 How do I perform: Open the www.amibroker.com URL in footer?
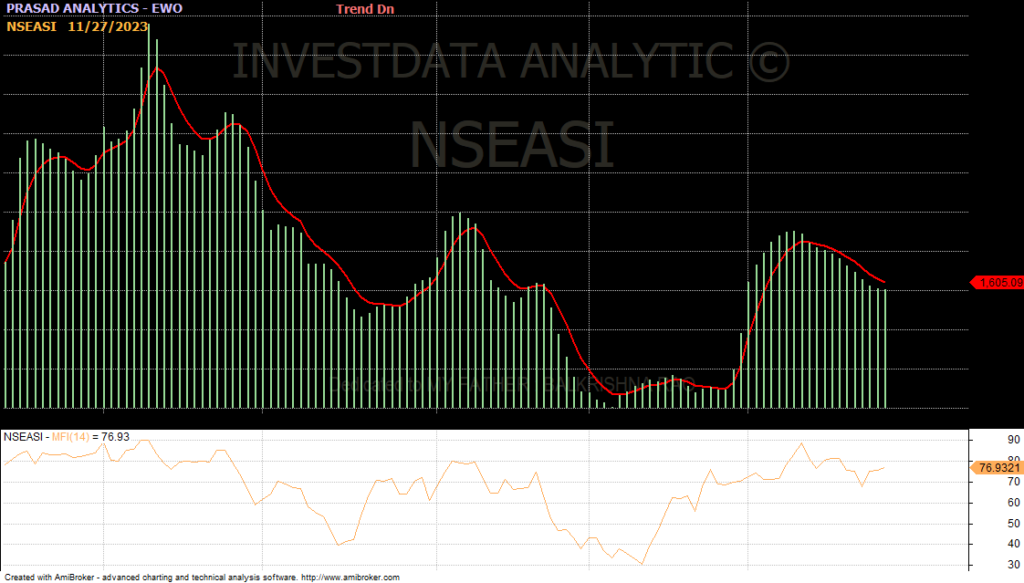click(350, 577)
